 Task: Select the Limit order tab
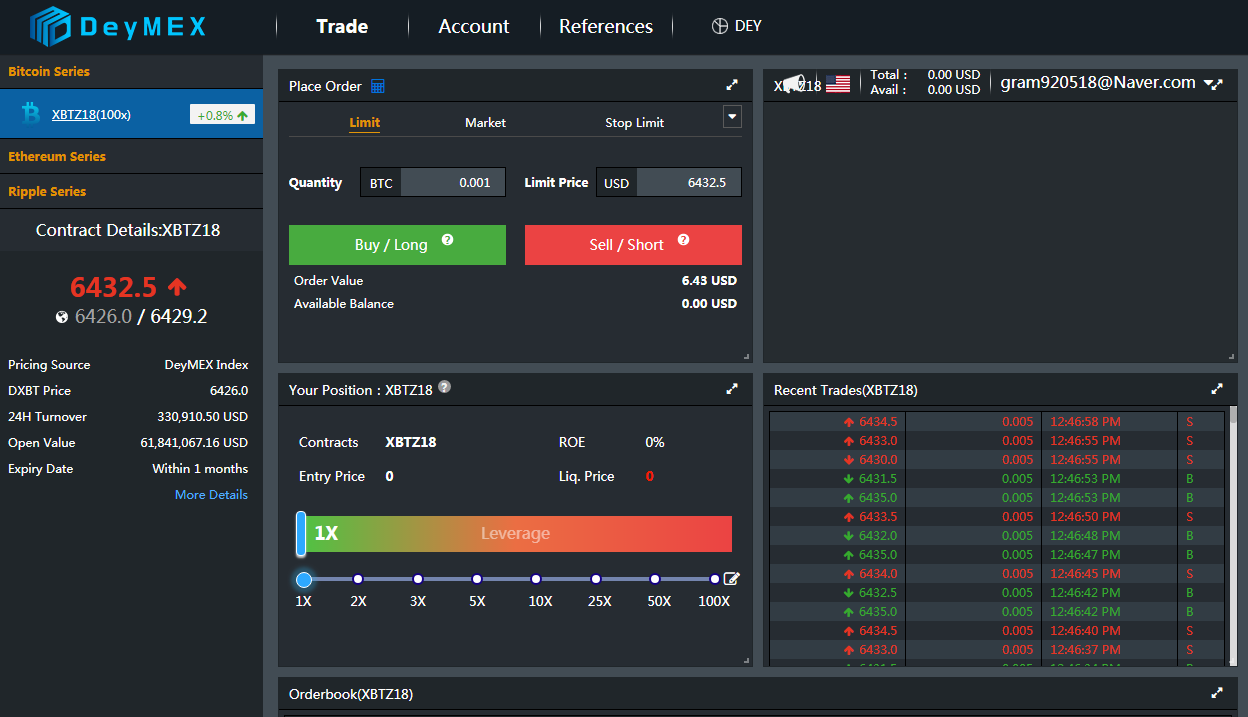coord(364,122)
